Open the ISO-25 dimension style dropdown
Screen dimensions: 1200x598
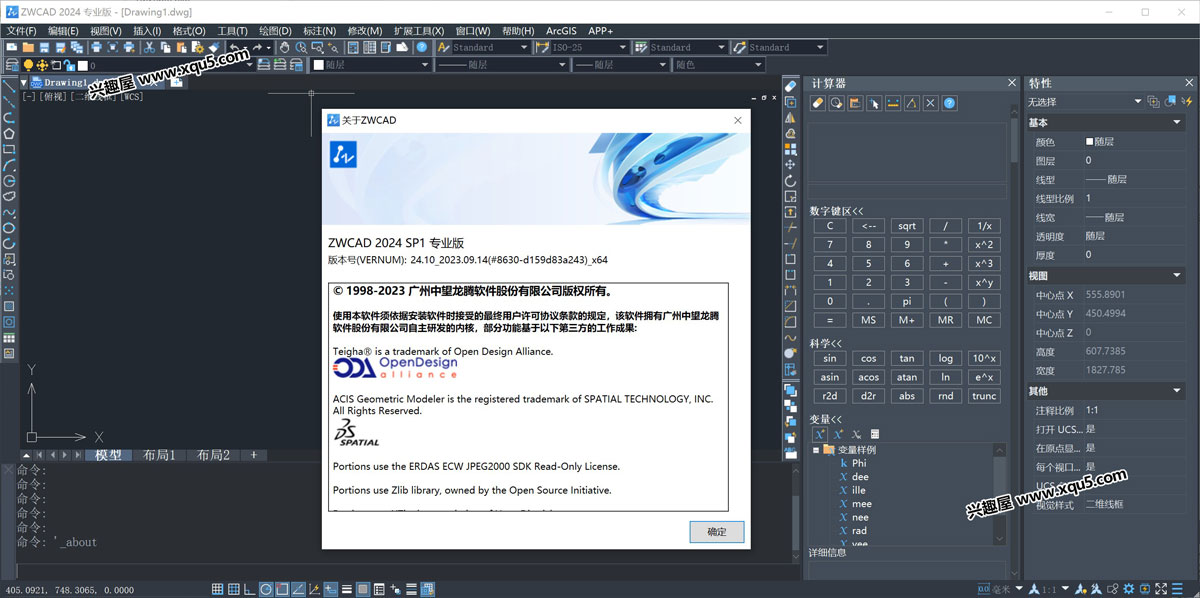click(x=621, y=47)
